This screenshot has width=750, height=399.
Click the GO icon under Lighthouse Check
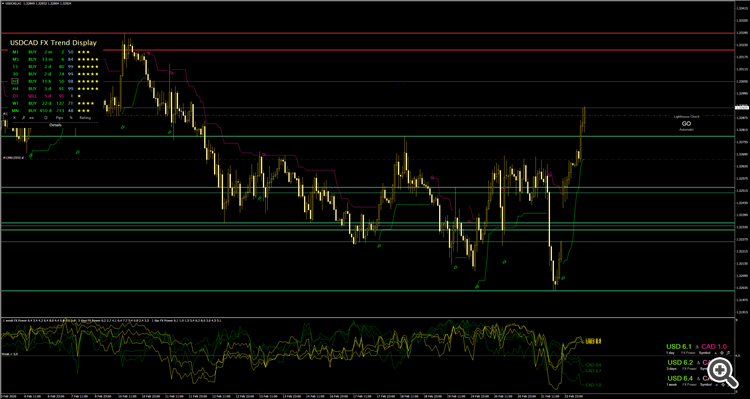[x=686, y=123]
